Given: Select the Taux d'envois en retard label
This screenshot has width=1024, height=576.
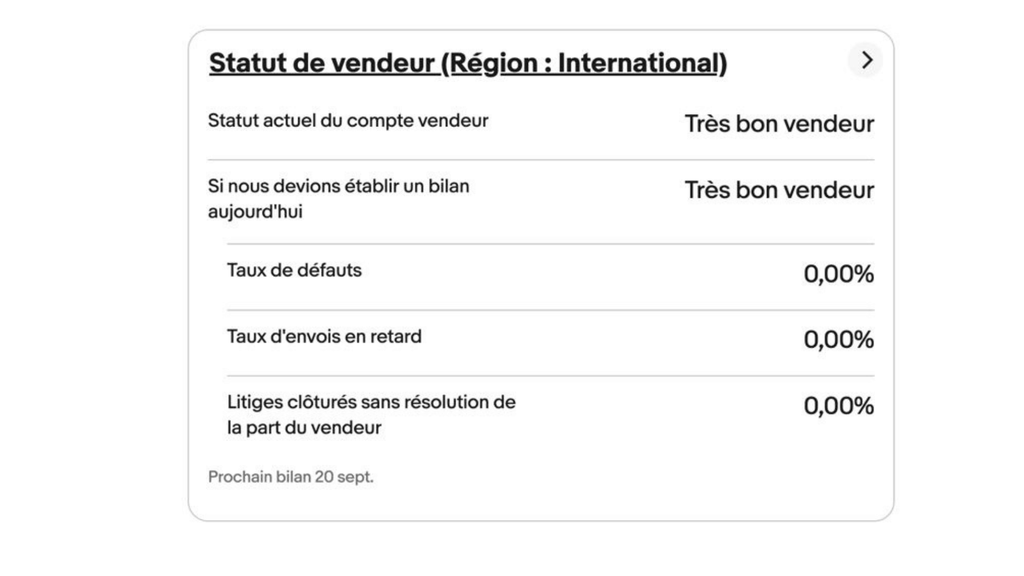Looking at the screenshot, I should click(x=324, y=336).
